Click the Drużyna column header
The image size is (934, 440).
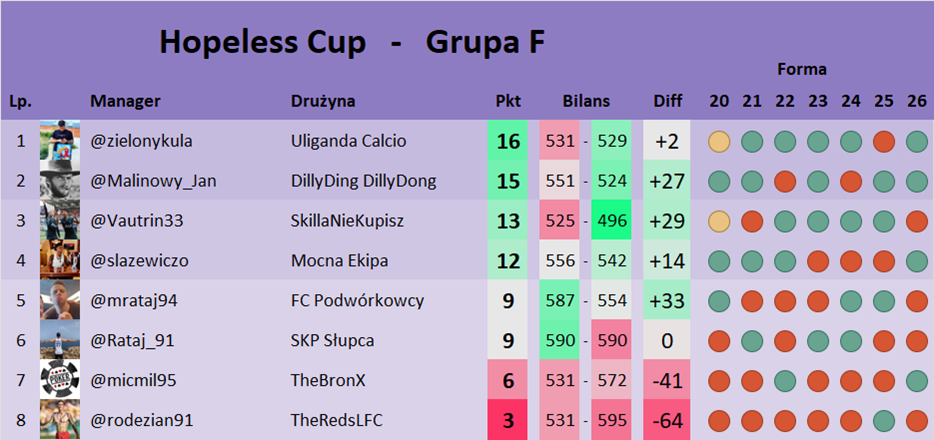[x=323, y=101]
